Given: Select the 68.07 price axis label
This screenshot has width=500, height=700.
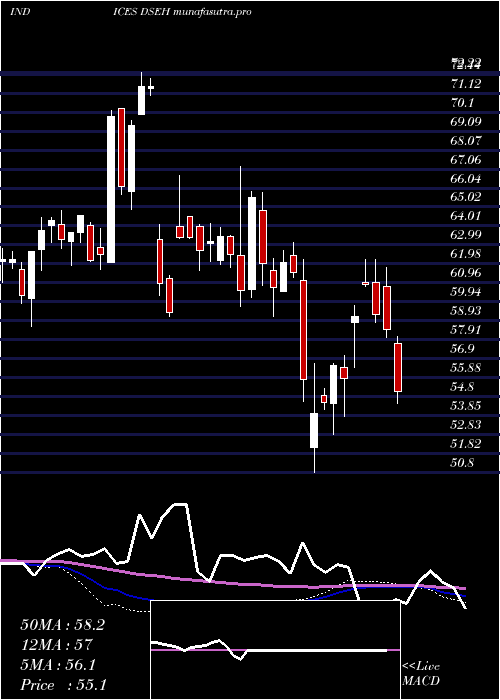Looking at the screenshot, I should point(467,141).
